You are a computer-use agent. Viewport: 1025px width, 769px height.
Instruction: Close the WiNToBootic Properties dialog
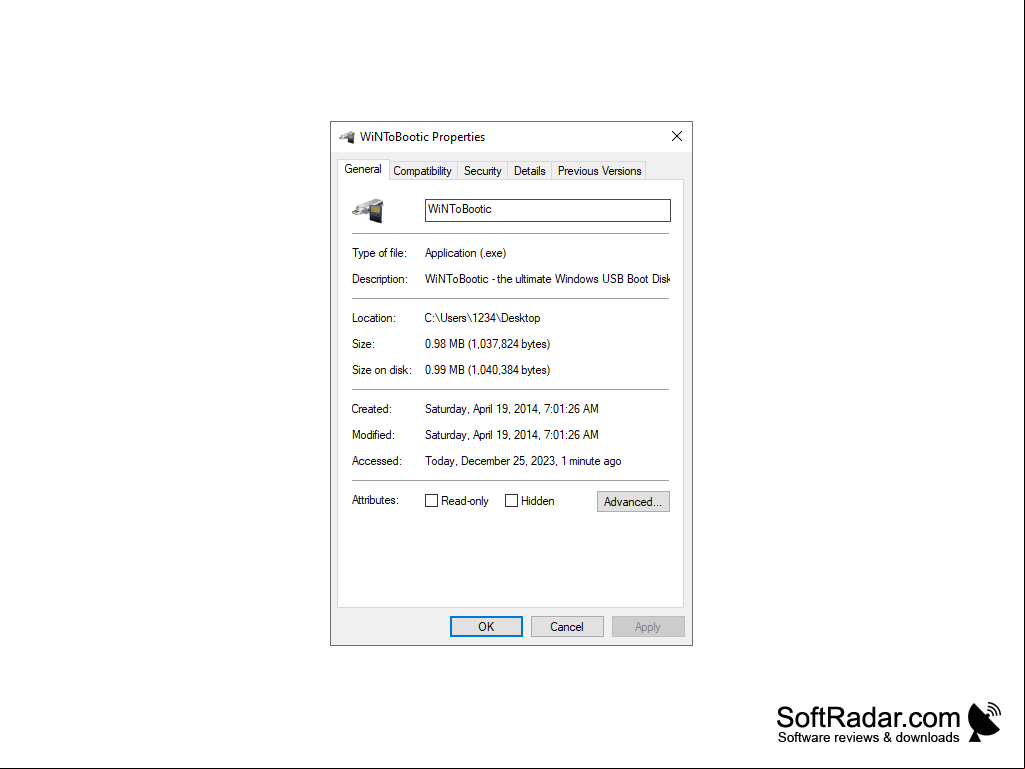677,136
